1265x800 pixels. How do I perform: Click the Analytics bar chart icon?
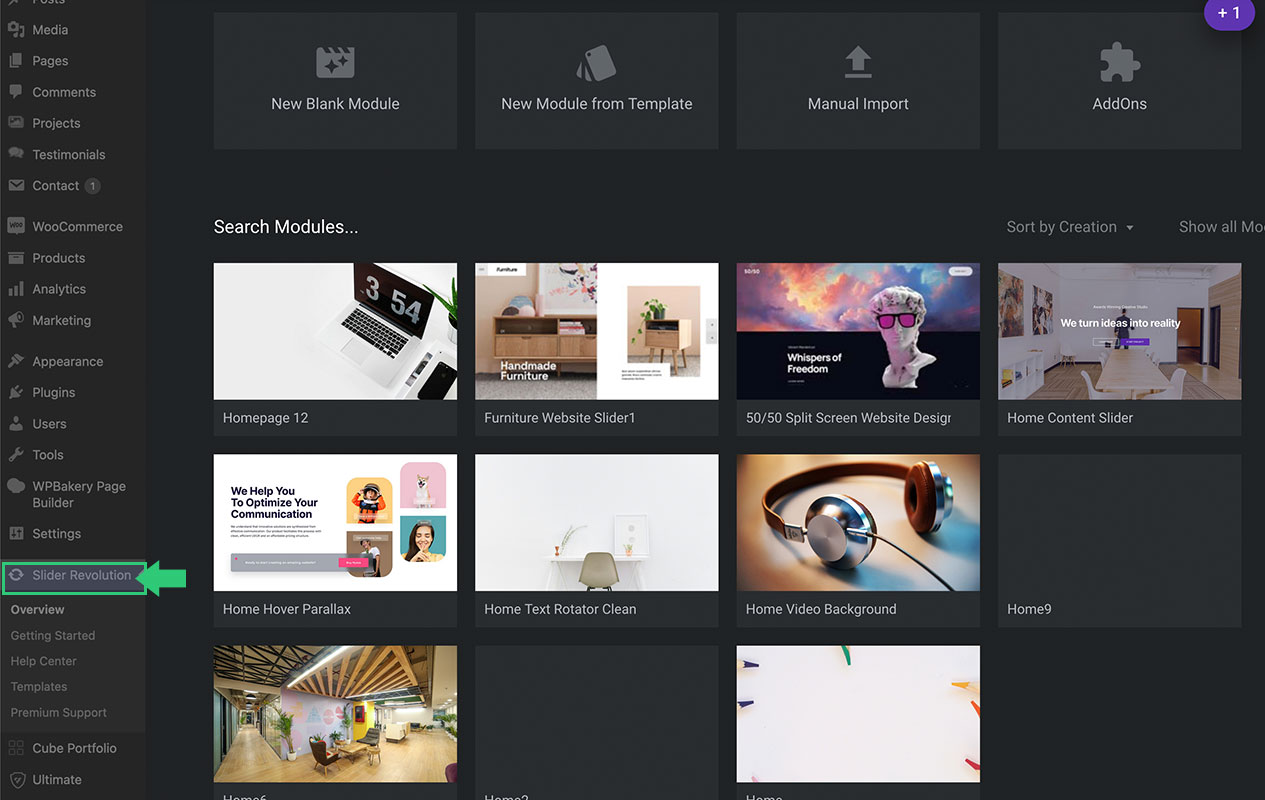coord(16,289)
